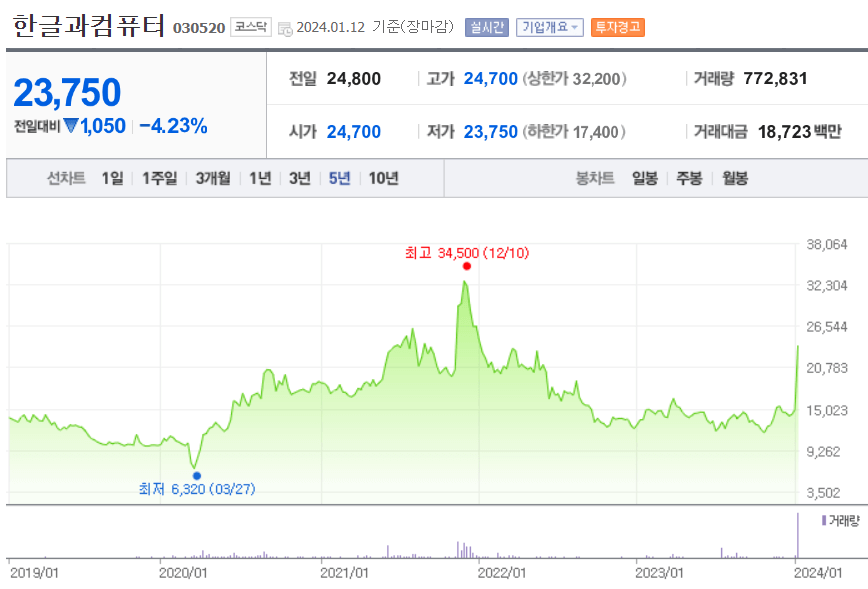This screenshot has height=589, width=868.
Task: Switch to the 일봉 candle chart
Action: (x=645, y=178)
